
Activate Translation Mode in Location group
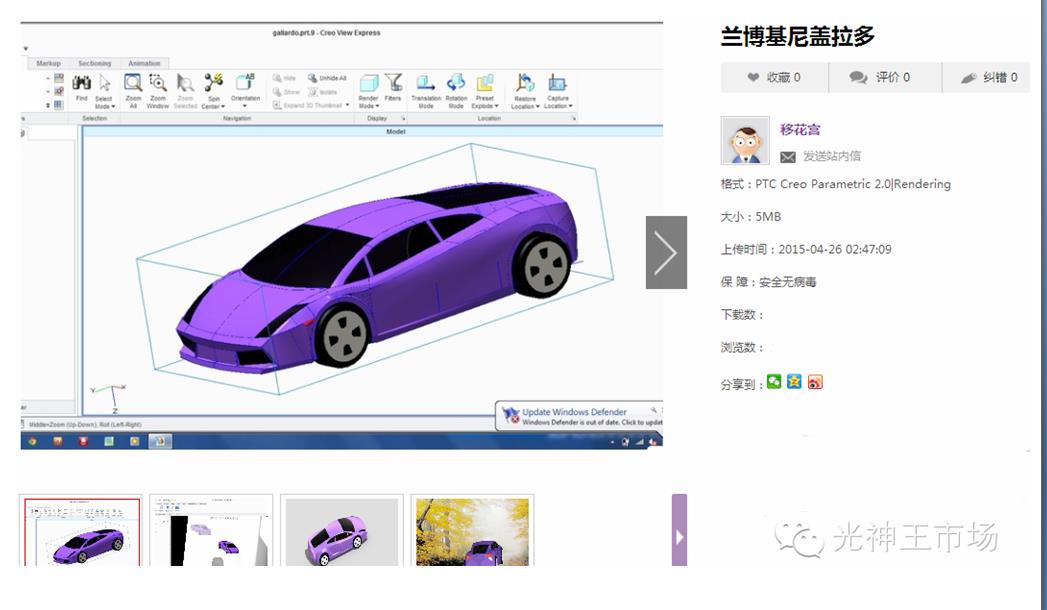click(425, 91)
